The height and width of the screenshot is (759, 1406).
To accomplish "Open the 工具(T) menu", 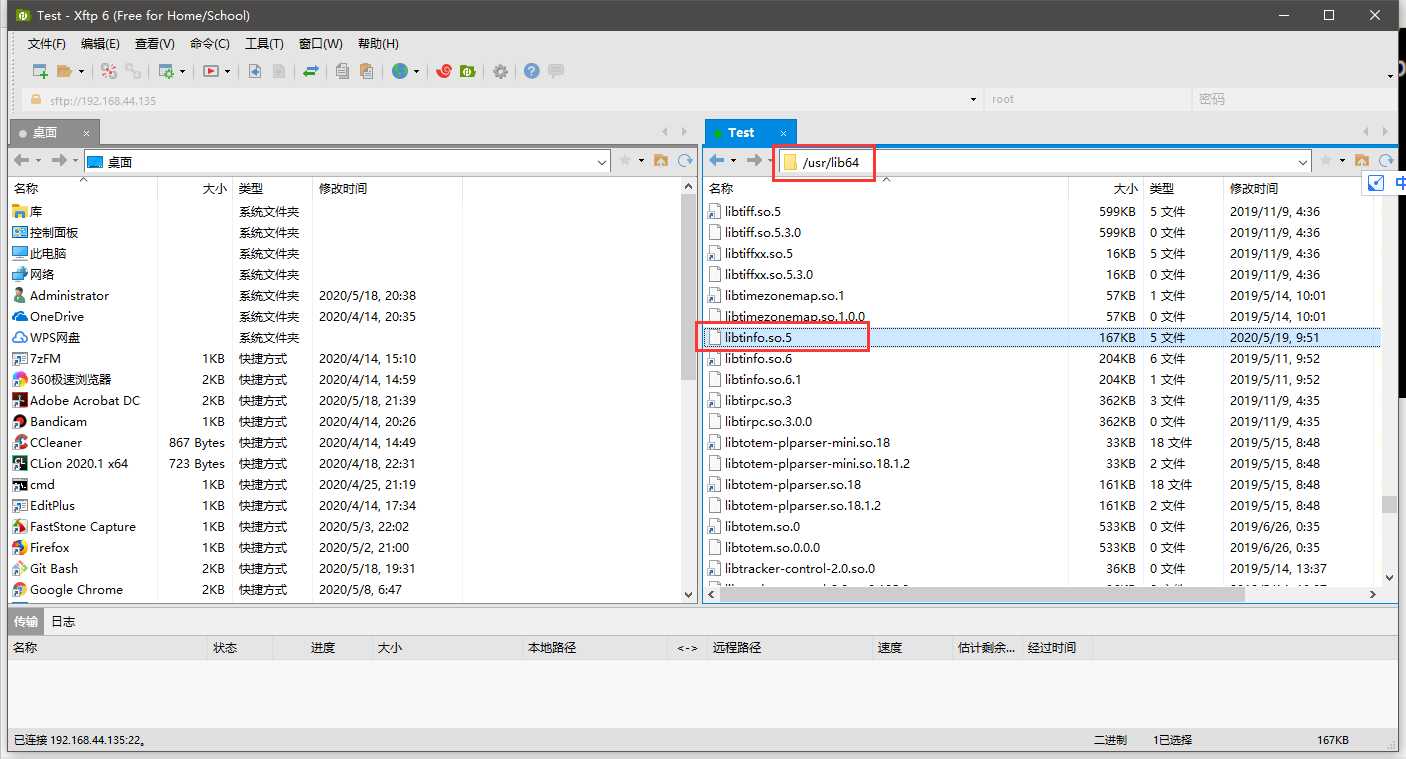I will tap(264, 44).
